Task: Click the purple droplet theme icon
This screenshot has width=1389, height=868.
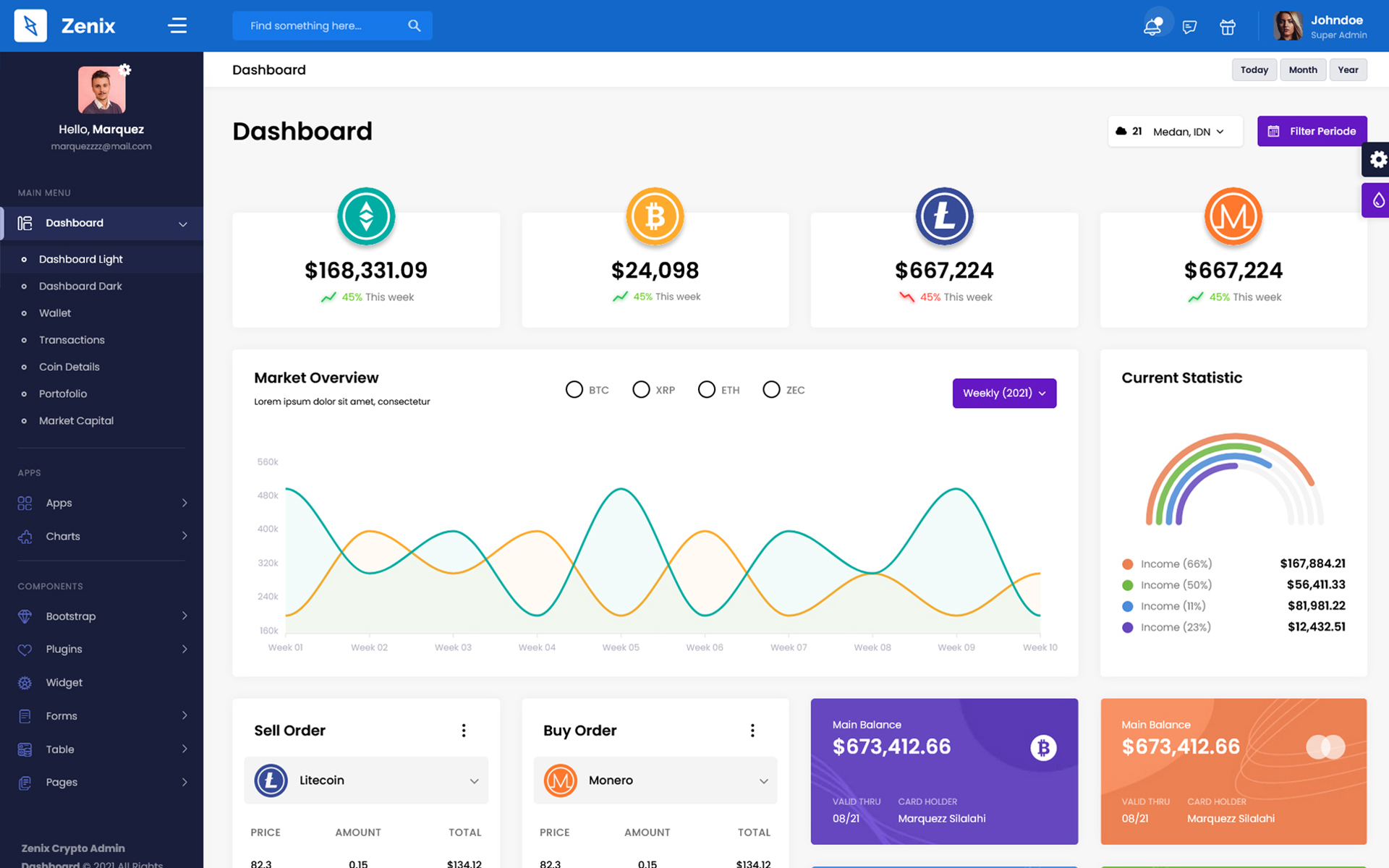Action: pos(1377,200)
